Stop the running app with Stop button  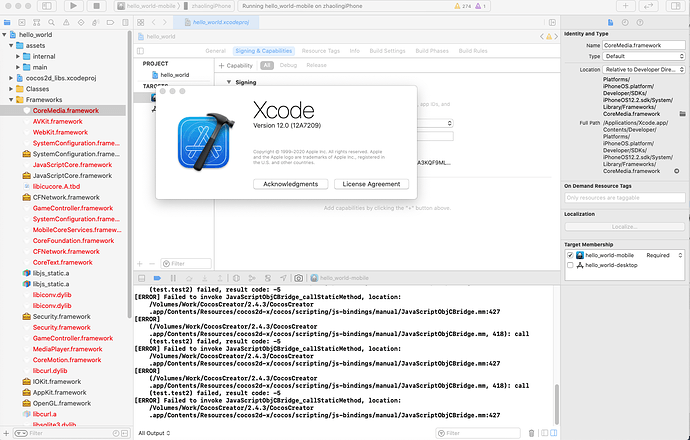(96, 6)
